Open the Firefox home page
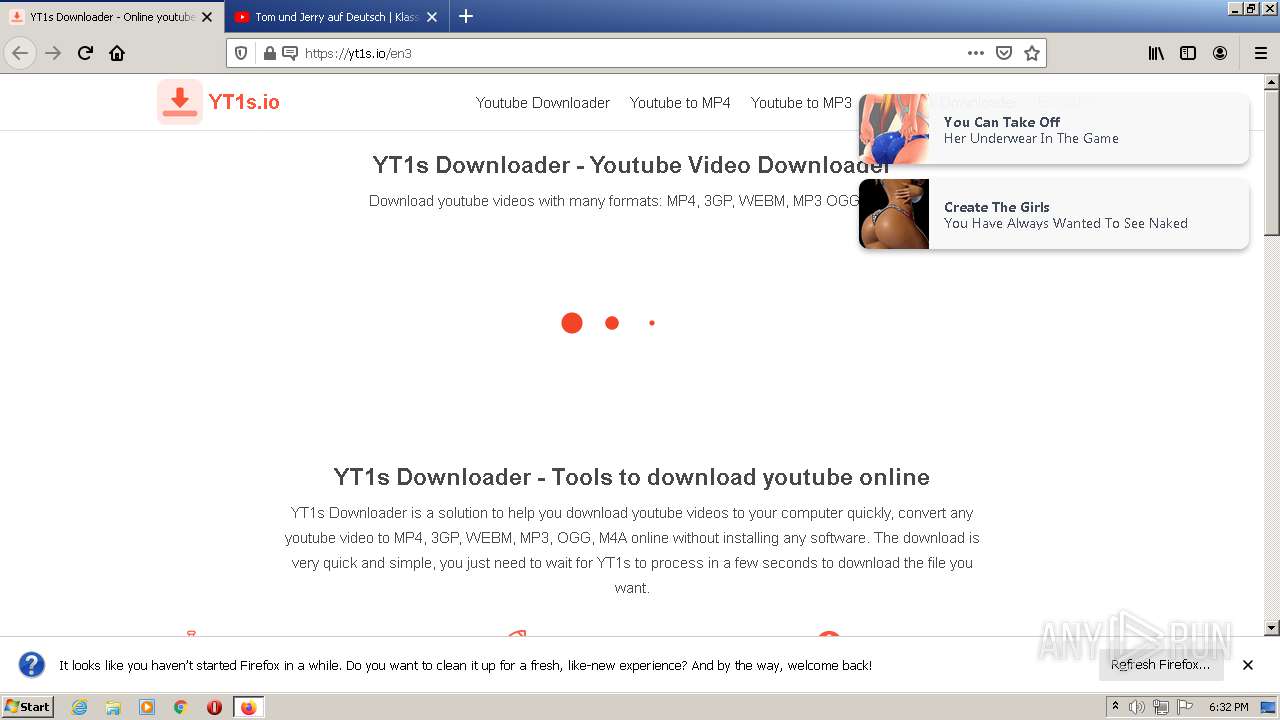The height and width of the screenshot is (720, 1280). [117, 53]
